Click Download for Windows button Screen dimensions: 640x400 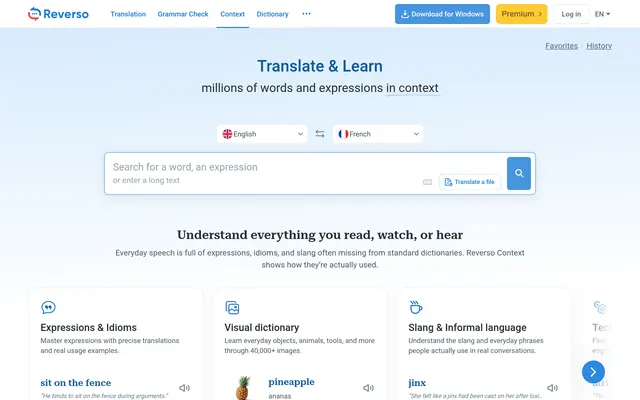(442, 14)
